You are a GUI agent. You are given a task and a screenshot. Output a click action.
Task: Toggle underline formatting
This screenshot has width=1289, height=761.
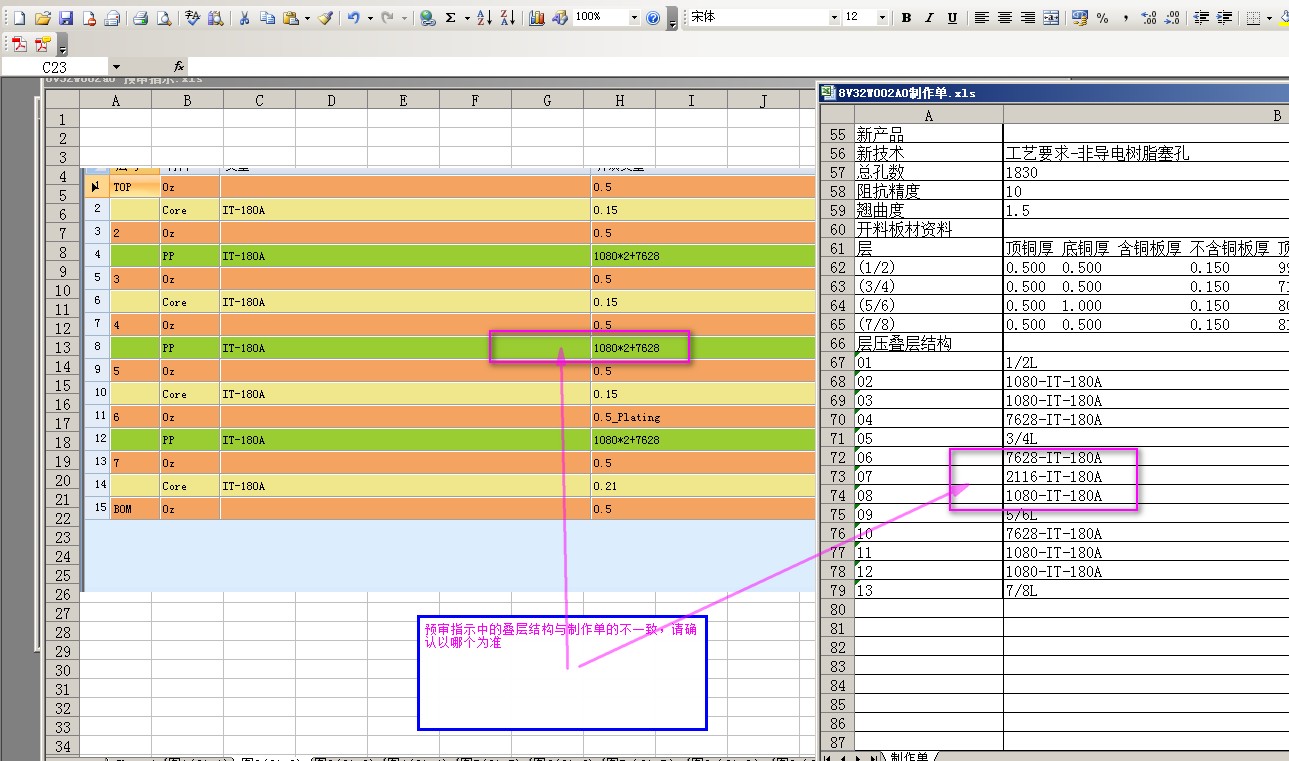click(x=952, y=18)
